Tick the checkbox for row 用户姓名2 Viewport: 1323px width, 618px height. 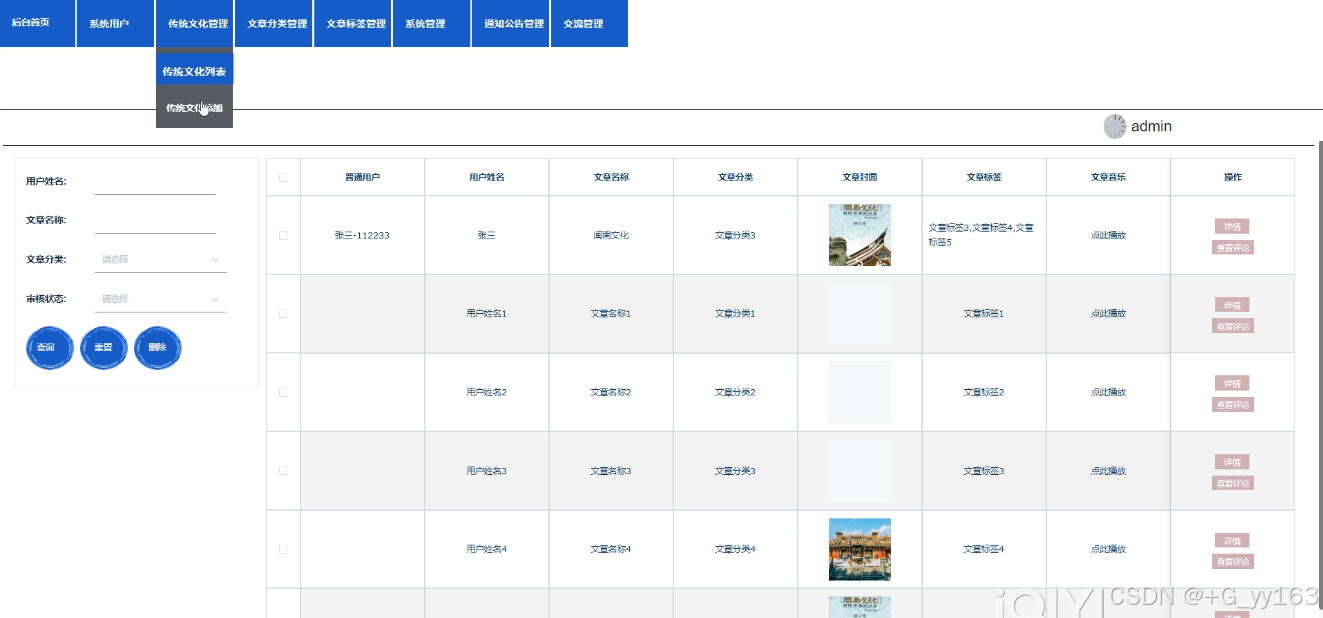coord(283,392)
